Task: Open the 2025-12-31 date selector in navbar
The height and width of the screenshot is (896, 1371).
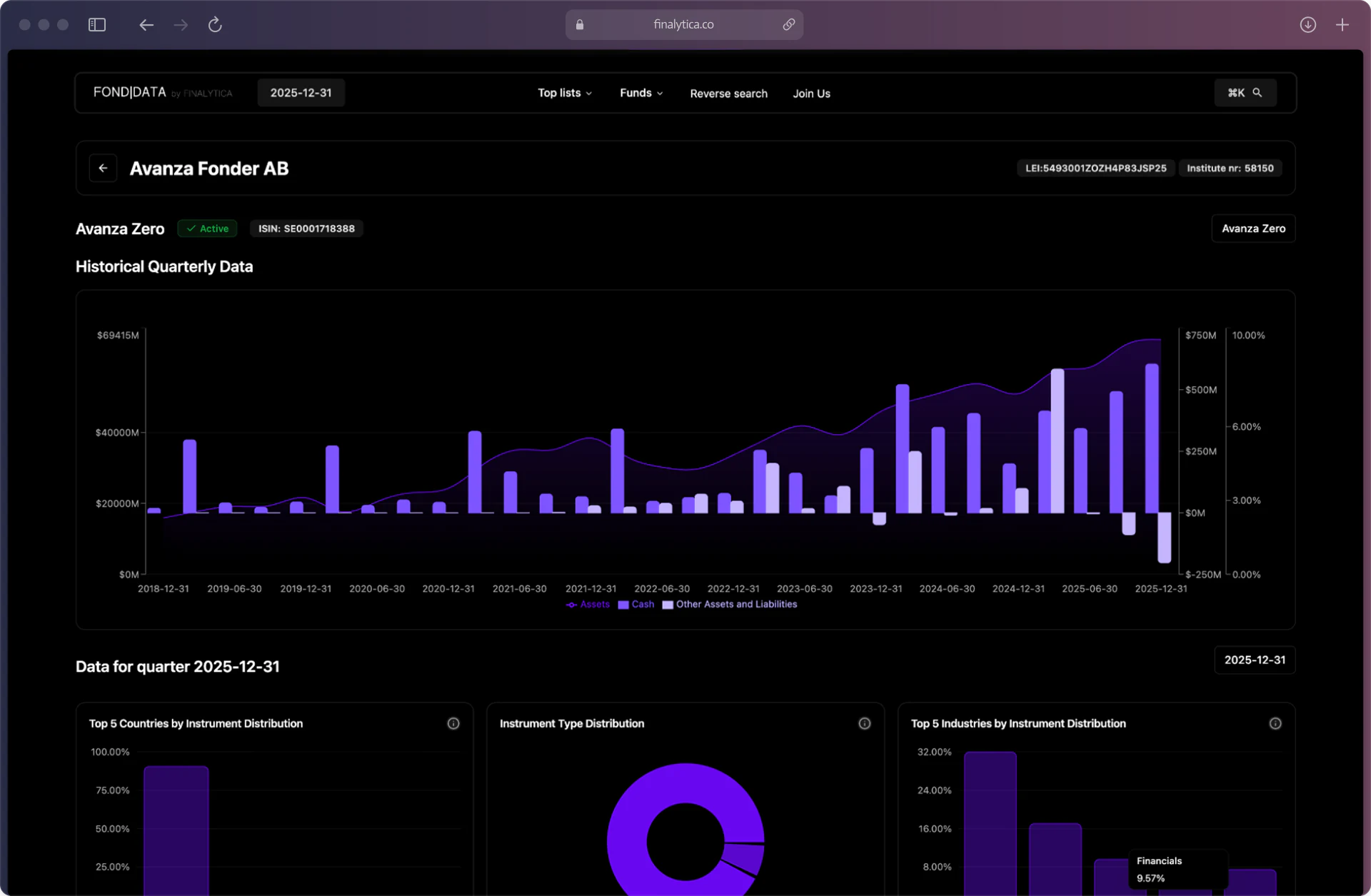Action: click(x=301, y=93)
